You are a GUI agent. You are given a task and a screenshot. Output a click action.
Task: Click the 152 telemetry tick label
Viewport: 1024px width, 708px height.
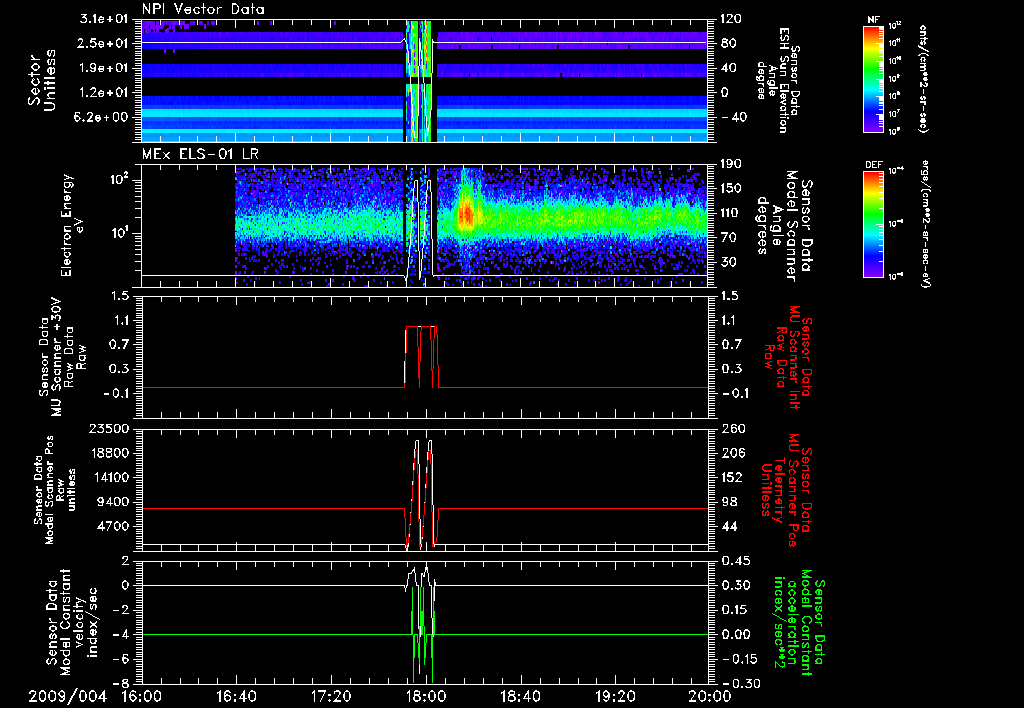[730, 477]
